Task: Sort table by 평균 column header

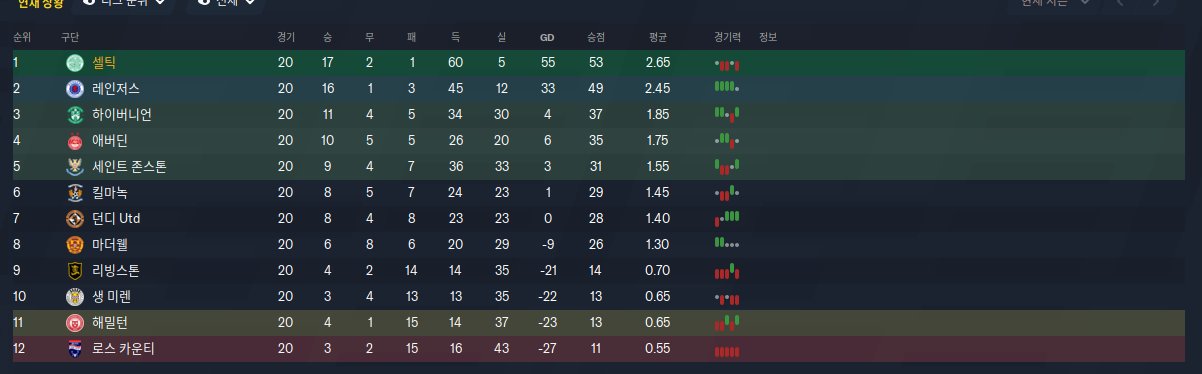Action: (x=657, y=37)
